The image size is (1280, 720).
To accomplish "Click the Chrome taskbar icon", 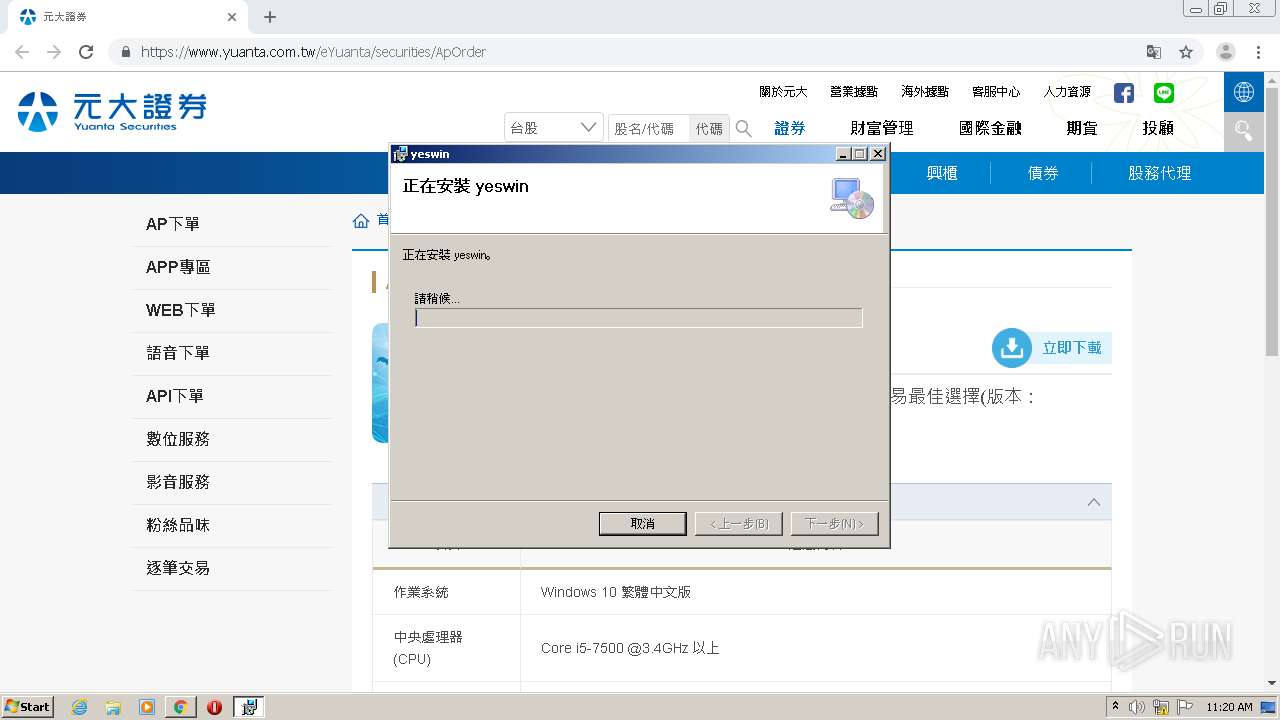I will click(x=180, y=707).
